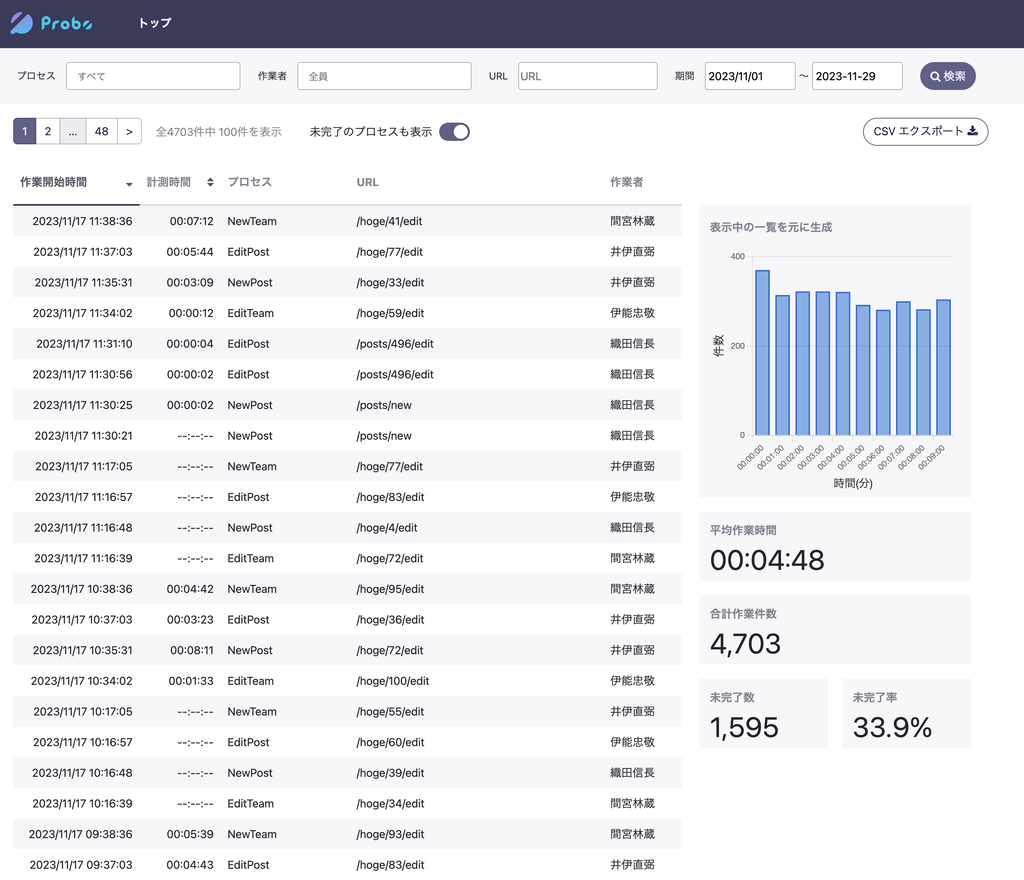Click the search button with magnifier icon

[x=947, y=76]
